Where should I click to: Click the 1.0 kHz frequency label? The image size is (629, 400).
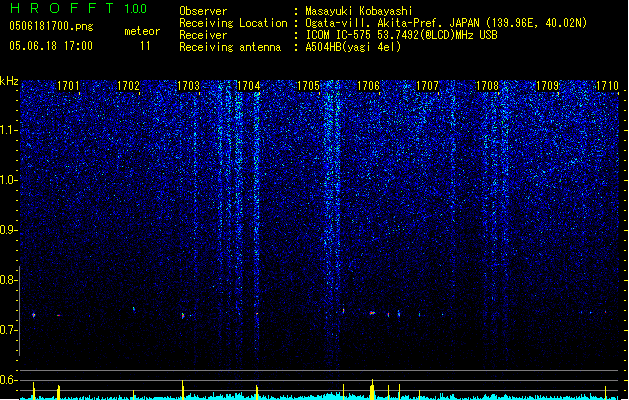click(8, 180)
